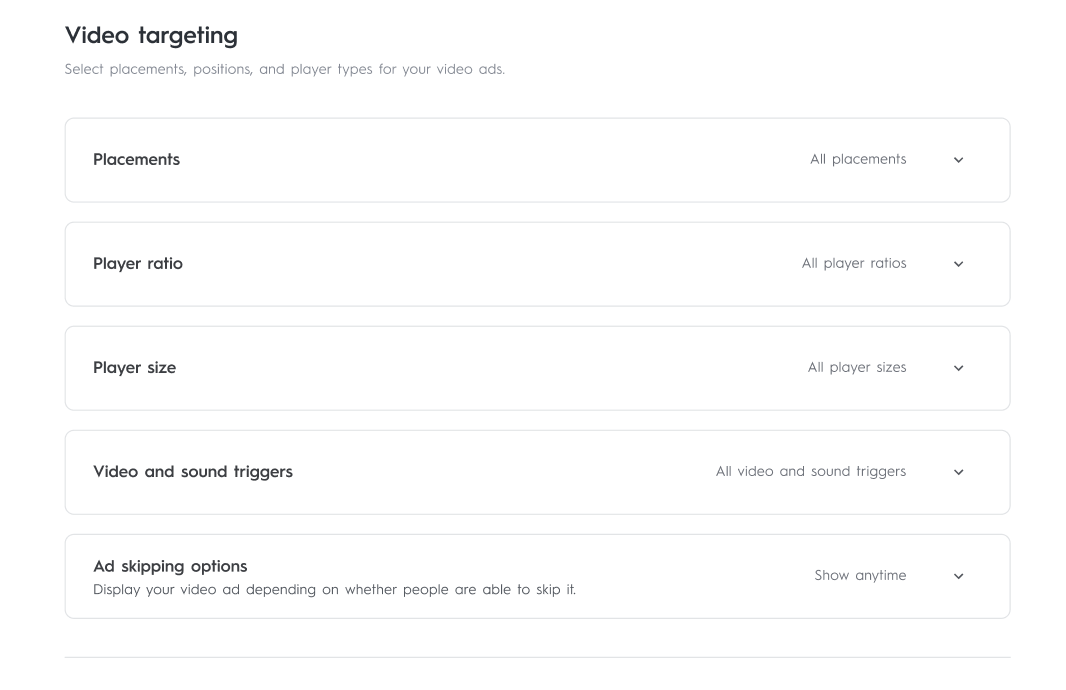Click the Ad skipping options title

(170, 566)
